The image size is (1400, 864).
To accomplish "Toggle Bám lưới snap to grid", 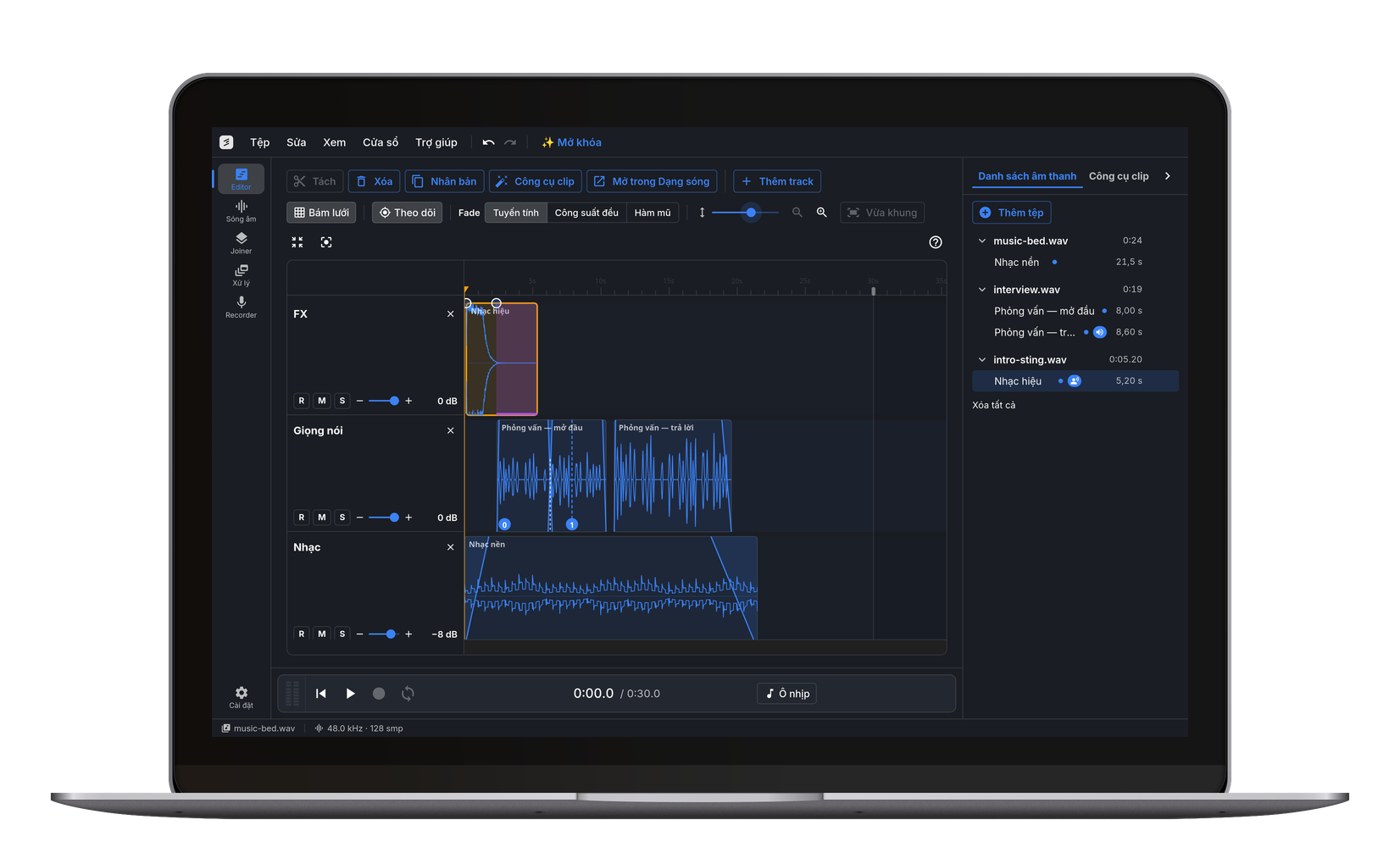I will click(x=321, y=213).
